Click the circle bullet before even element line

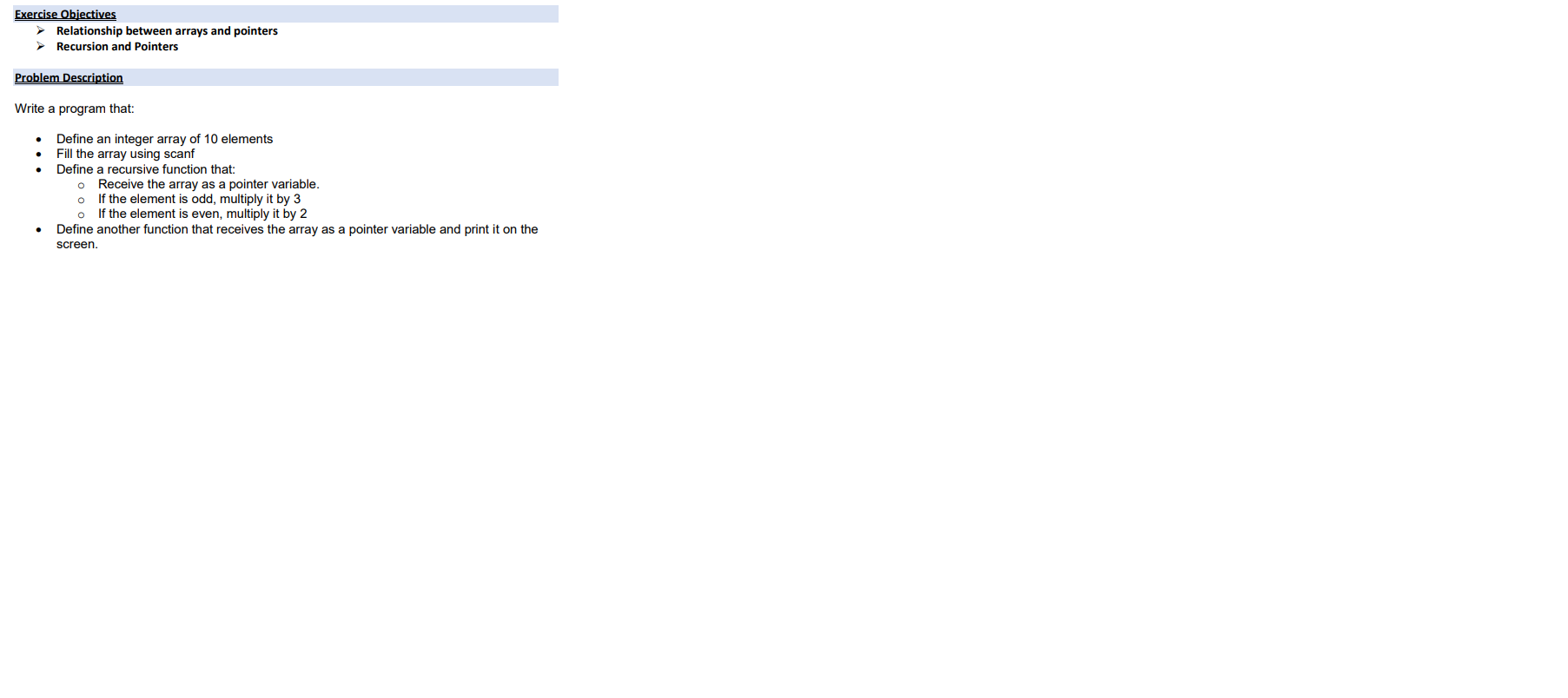click(82, 214)
